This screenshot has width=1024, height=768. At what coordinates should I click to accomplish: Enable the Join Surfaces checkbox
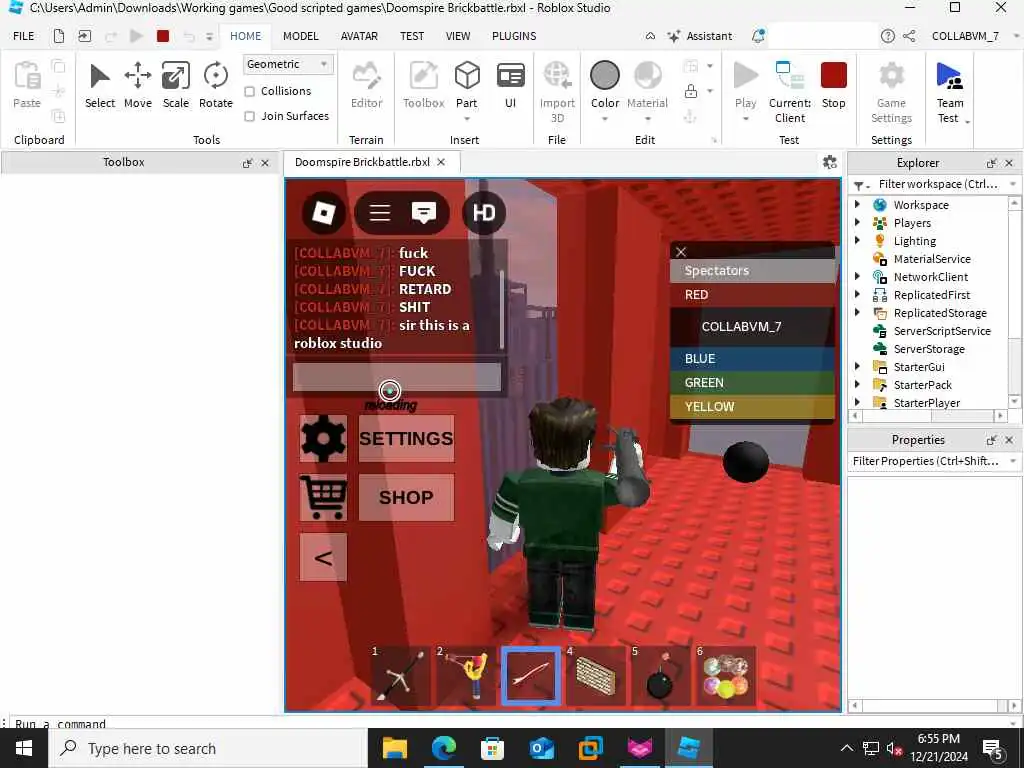[x=249, y=116]
